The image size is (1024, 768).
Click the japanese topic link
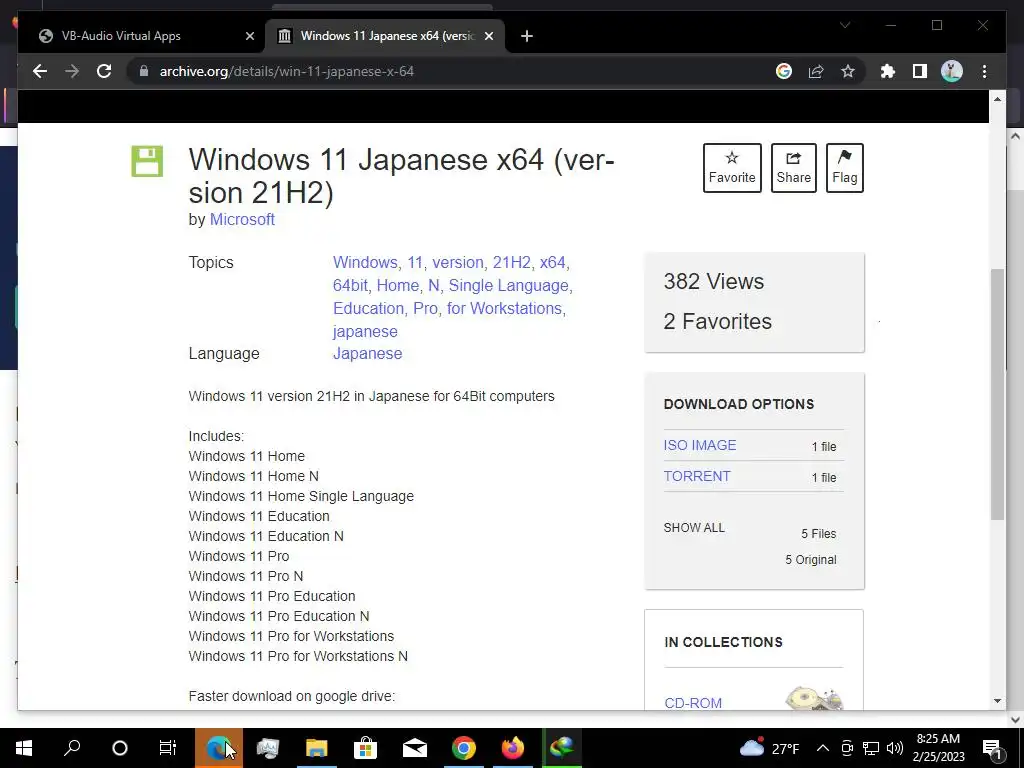(x=365, y=332)
